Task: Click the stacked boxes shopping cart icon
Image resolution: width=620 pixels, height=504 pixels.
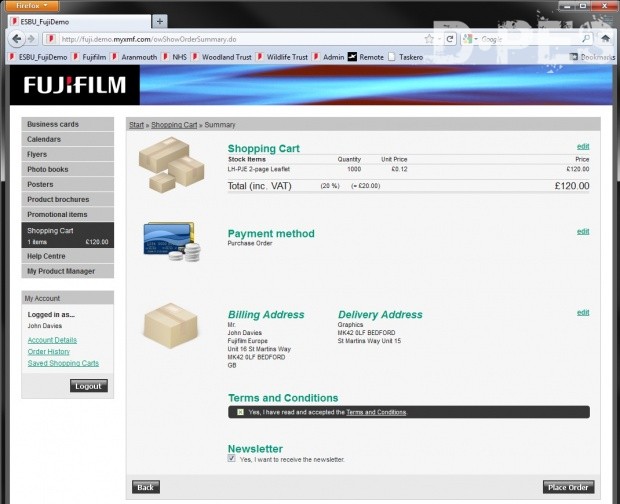Action: pos(172,164)
